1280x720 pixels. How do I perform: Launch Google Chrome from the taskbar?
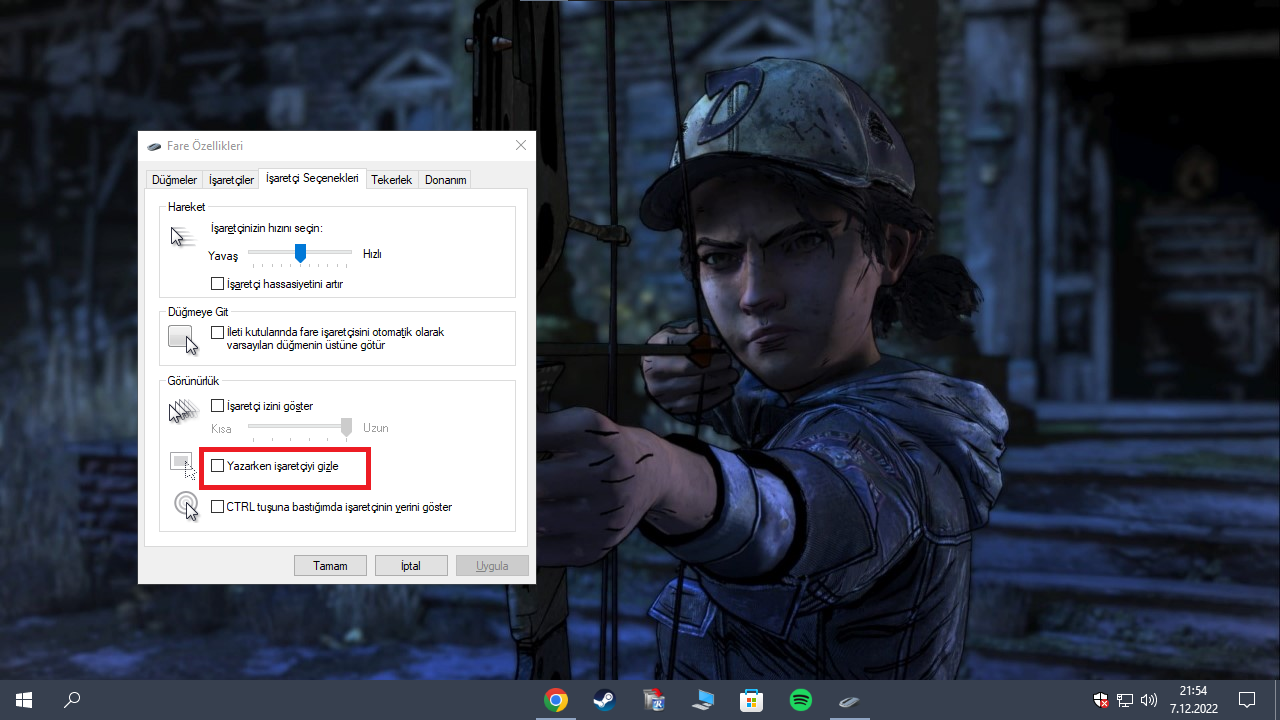556,700
